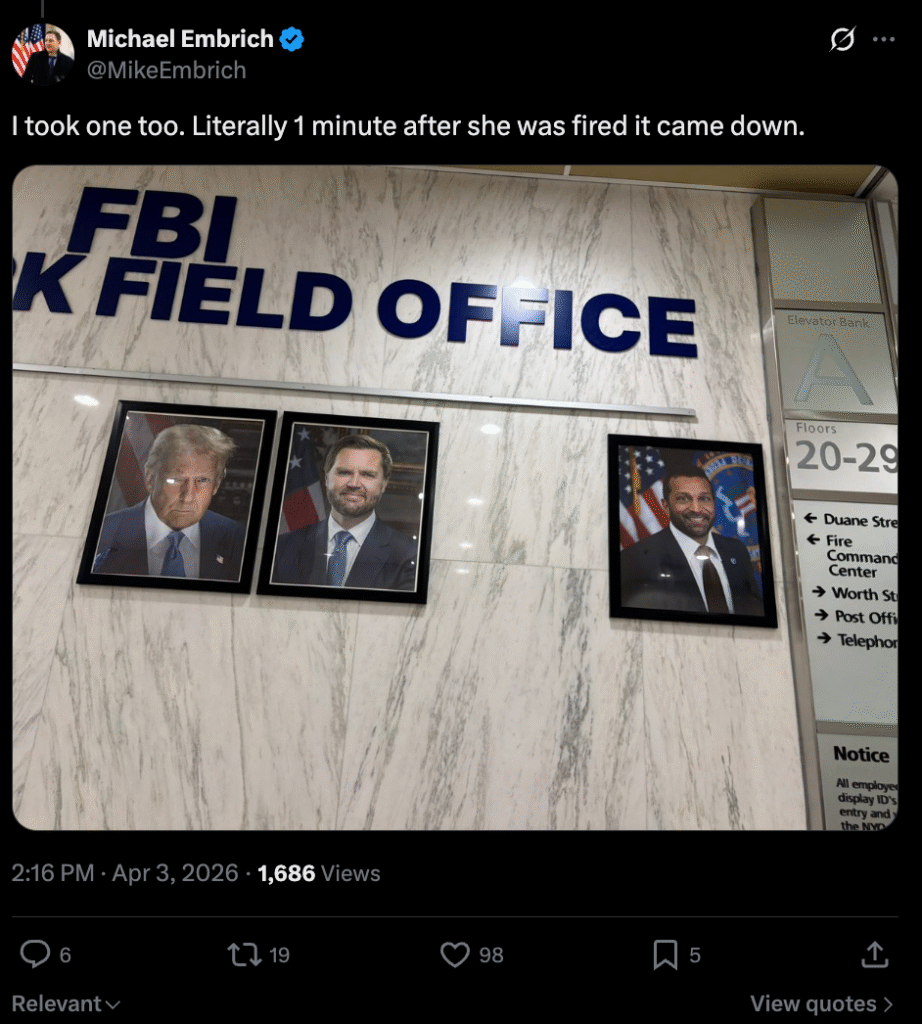Open the Grok explain icon
The image size is (922, 1024).
[842, 40]
